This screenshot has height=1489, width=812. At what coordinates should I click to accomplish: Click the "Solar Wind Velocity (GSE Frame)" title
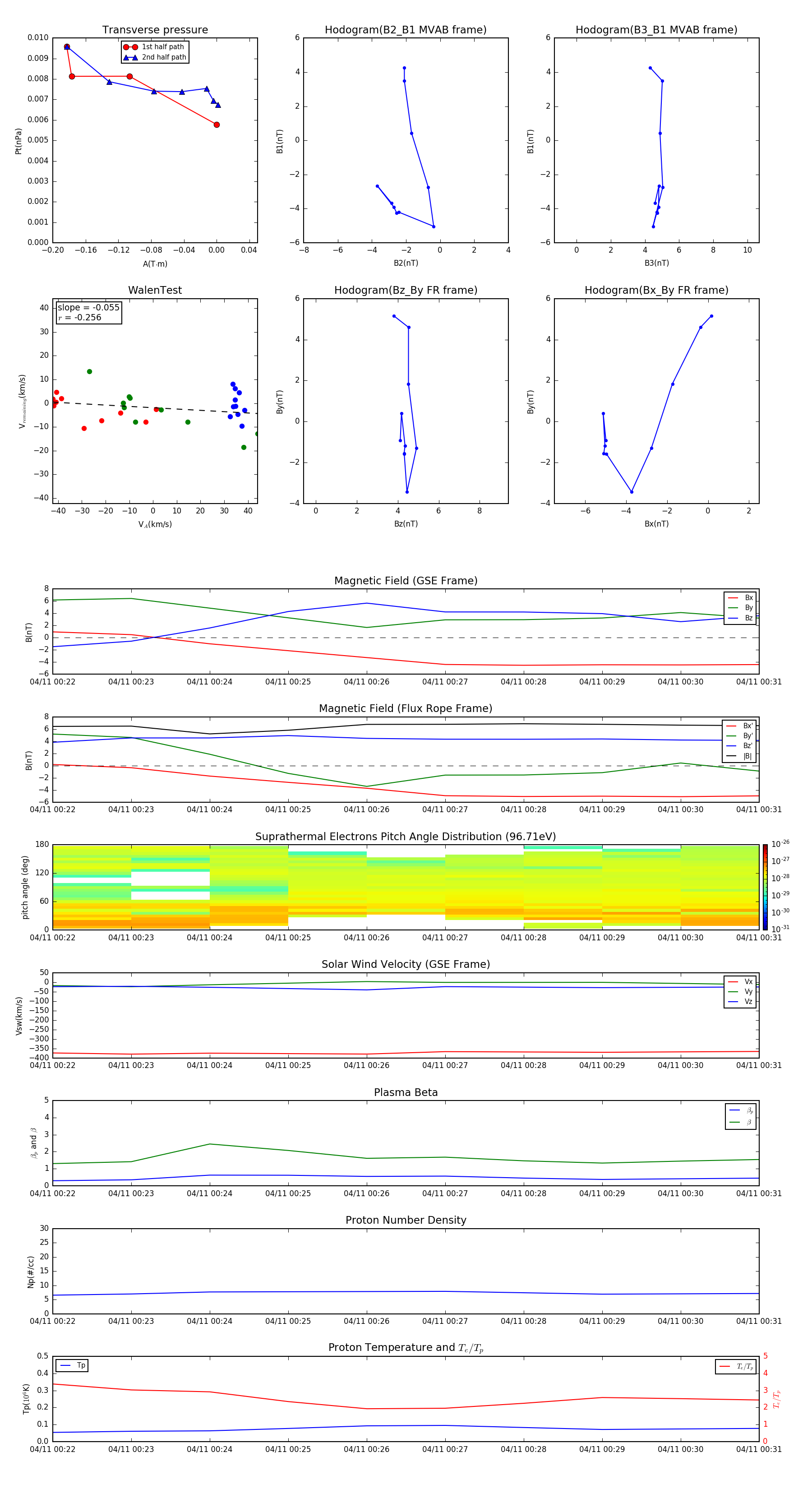point(406,965)
